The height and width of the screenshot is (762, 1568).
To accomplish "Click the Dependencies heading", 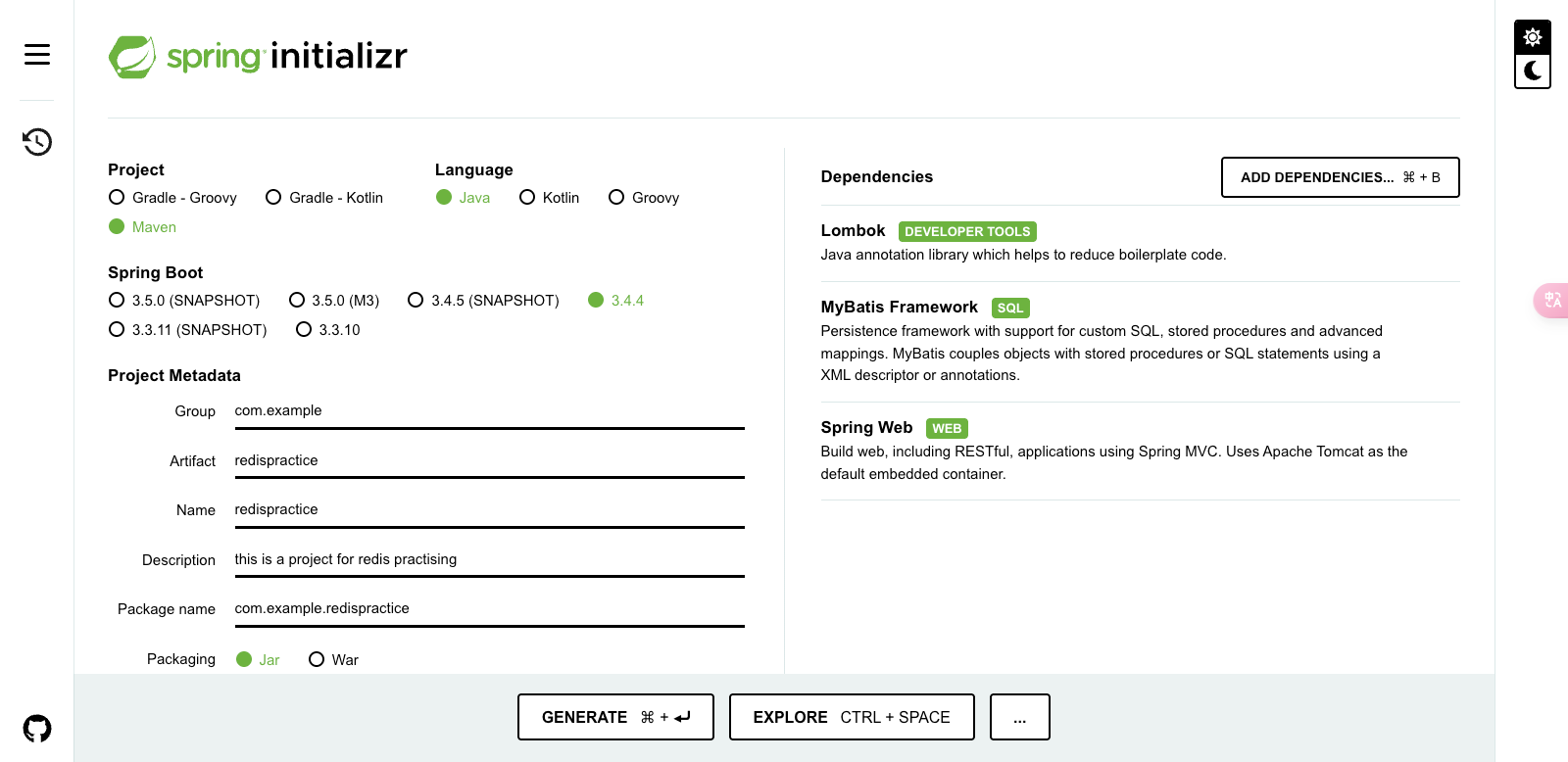I will tap(877, 177).
